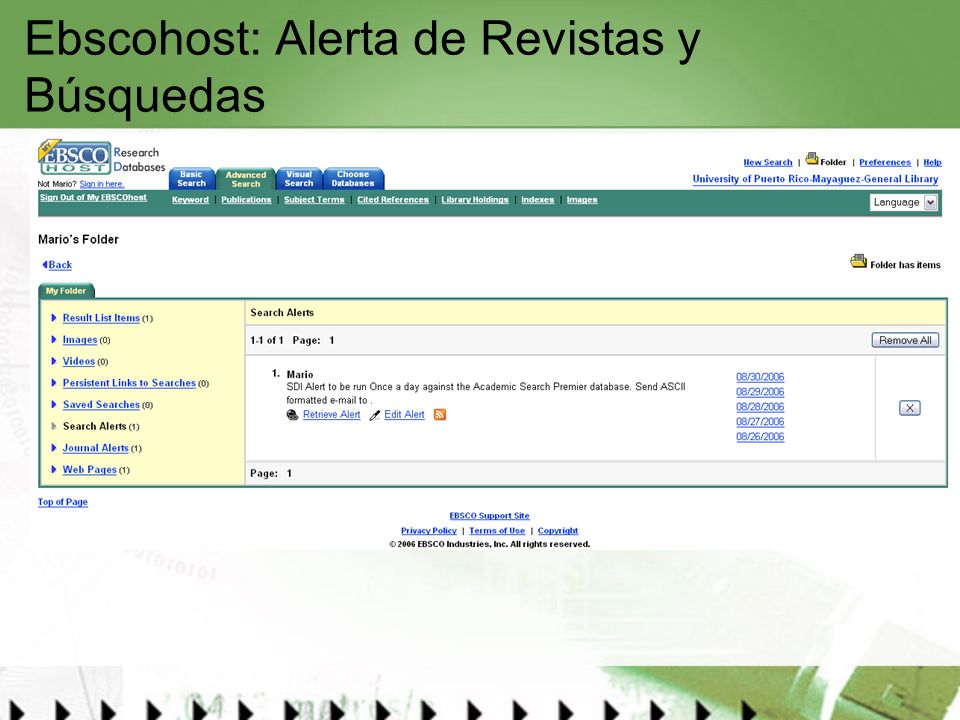Click University of Puerto Rico-Mayaguez-General Library link

(816, 179)
